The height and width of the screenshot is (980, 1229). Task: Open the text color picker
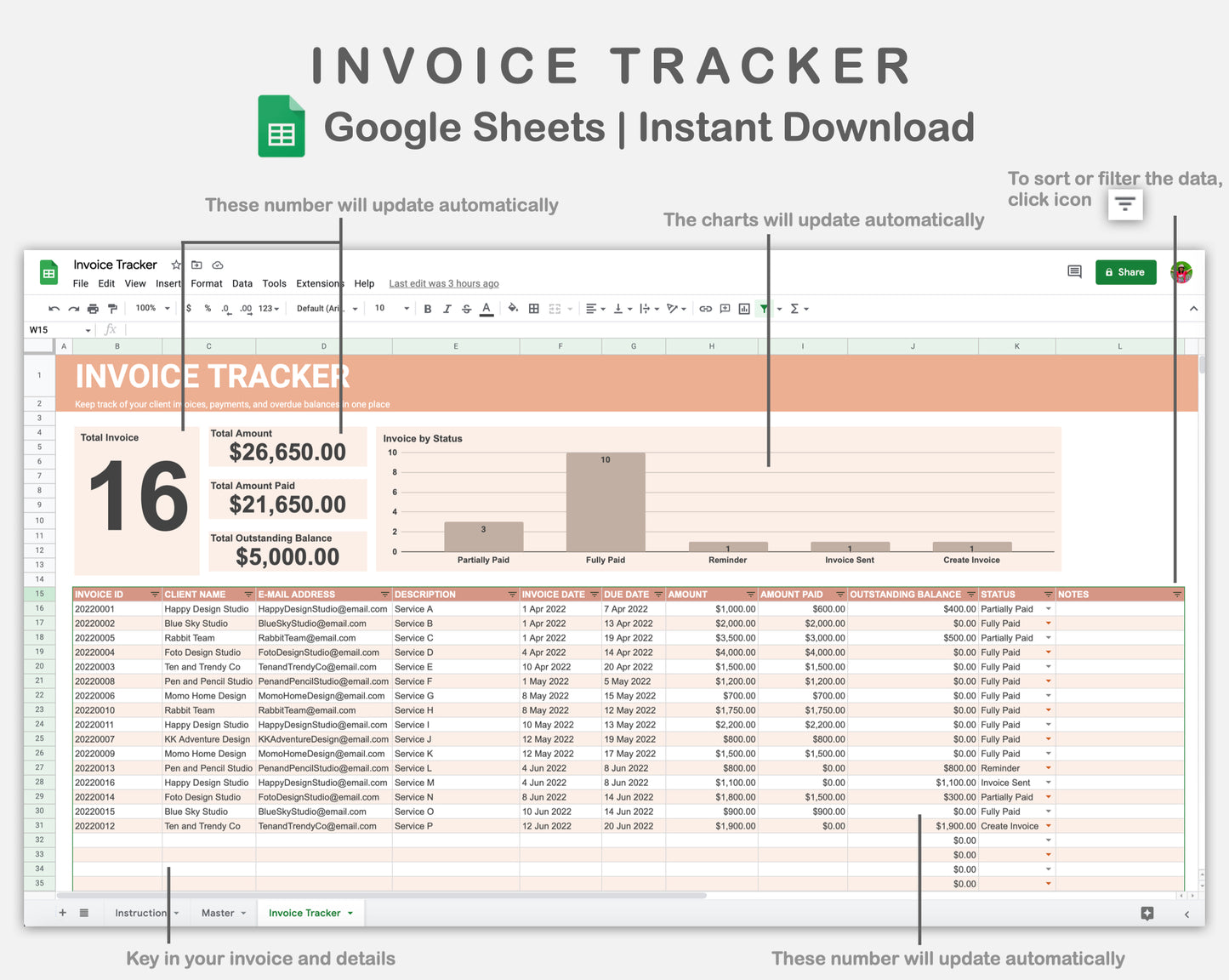(x=486, y=308)
